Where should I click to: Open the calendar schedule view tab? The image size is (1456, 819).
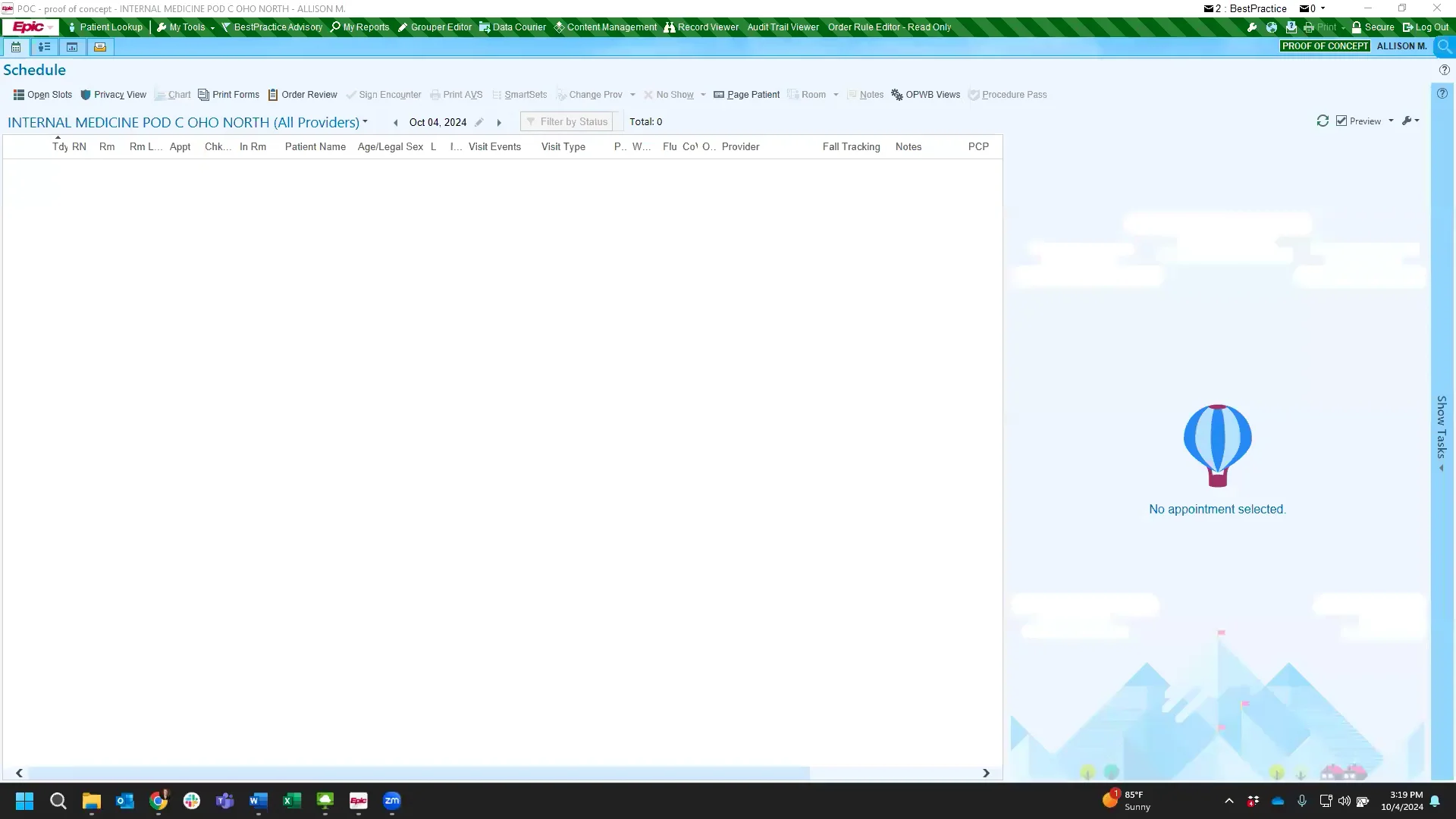tap(16, 47)
